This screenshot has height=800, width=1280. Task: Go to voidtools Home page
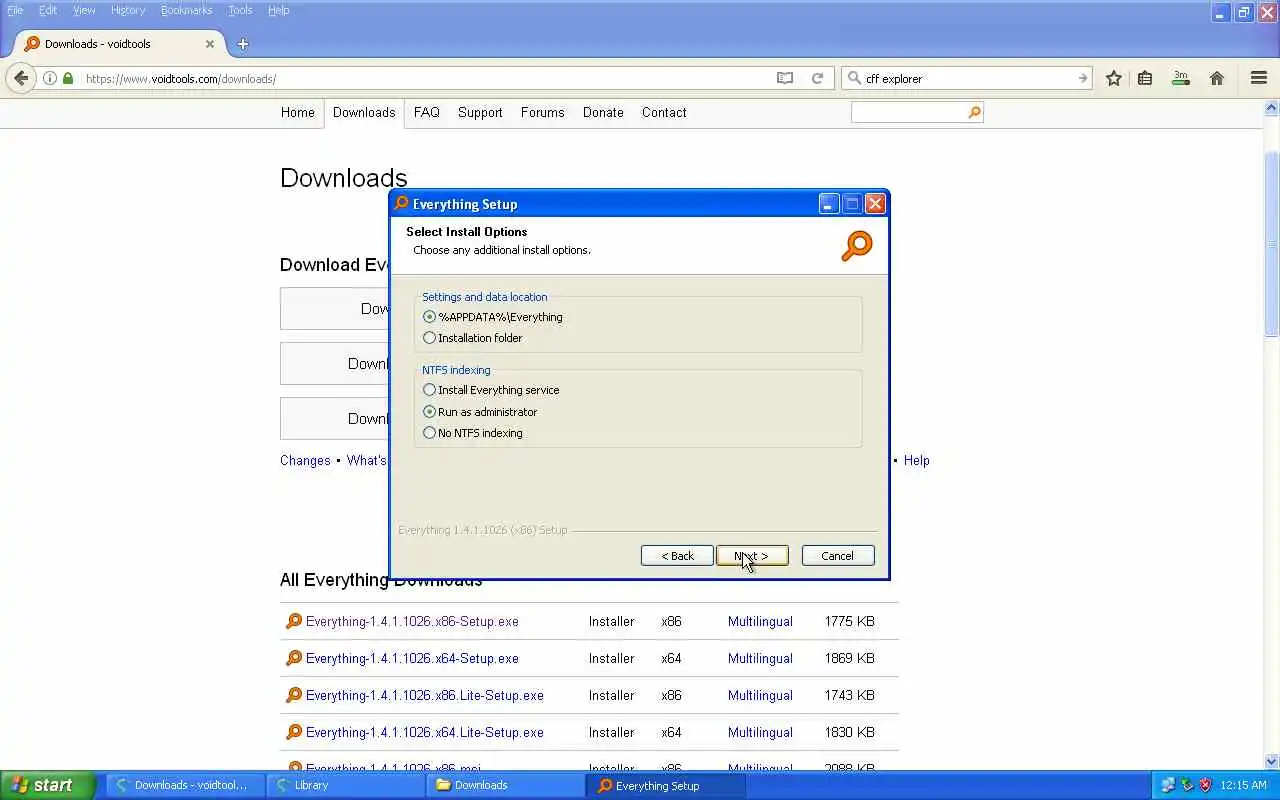297,113
